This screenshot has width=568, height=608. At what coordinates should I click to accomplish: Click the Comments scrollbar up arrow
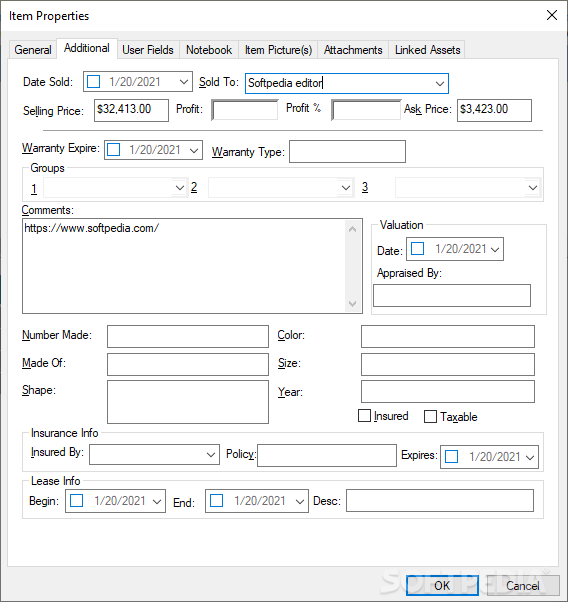(x=352, y=230)
